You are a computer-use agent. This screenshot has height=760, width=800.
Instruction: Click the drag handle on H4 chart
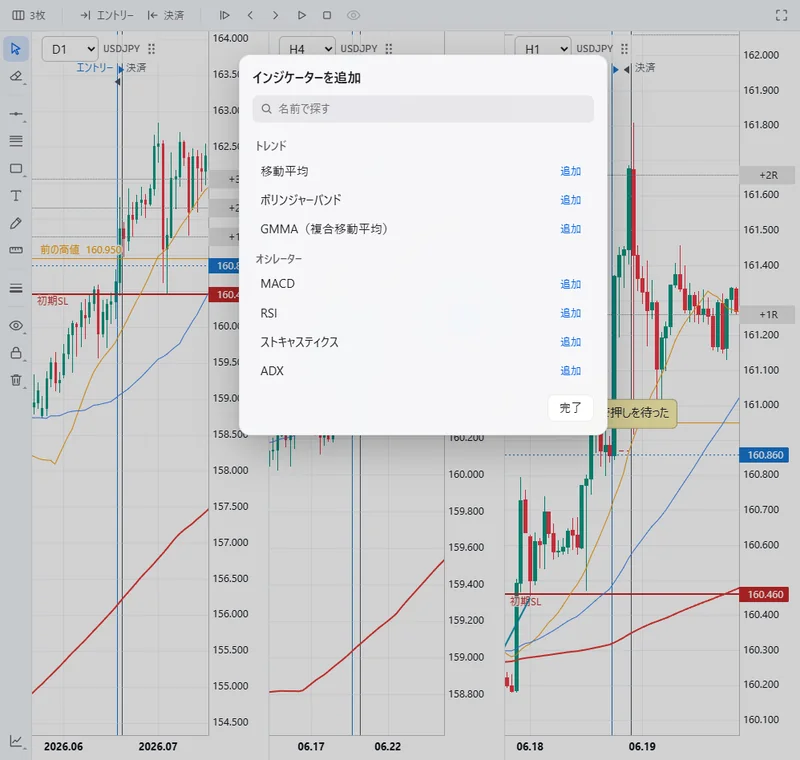(x=389, y=49)
